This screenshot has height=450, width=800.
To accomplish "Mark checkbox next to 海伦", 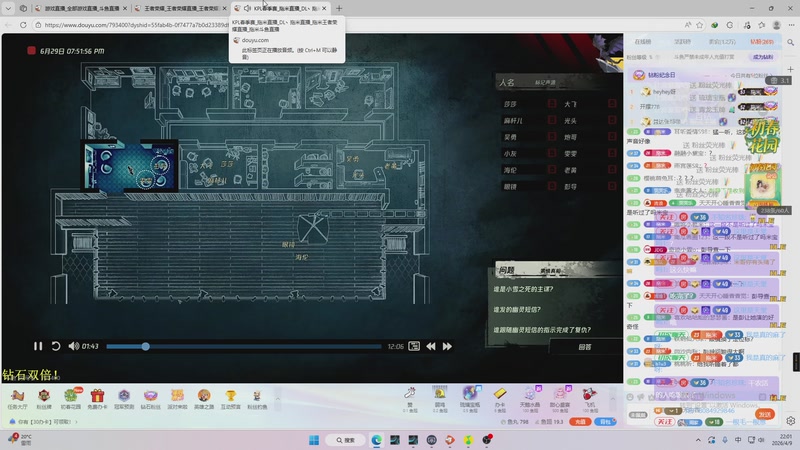I will coord(552,170).
